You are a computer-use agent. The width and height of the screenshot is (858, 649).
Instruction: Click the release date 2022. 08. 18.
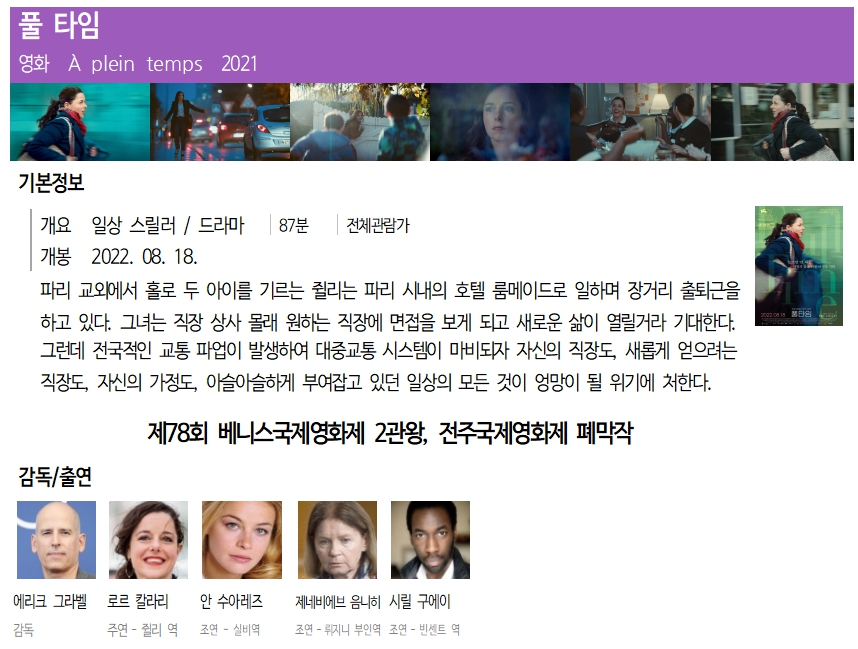coord(144,256)
